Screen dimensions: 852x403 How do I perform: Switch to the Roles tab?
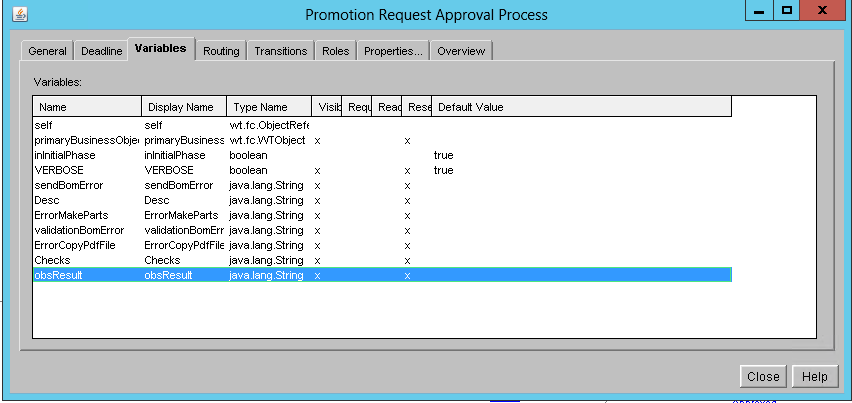point(335,51)
